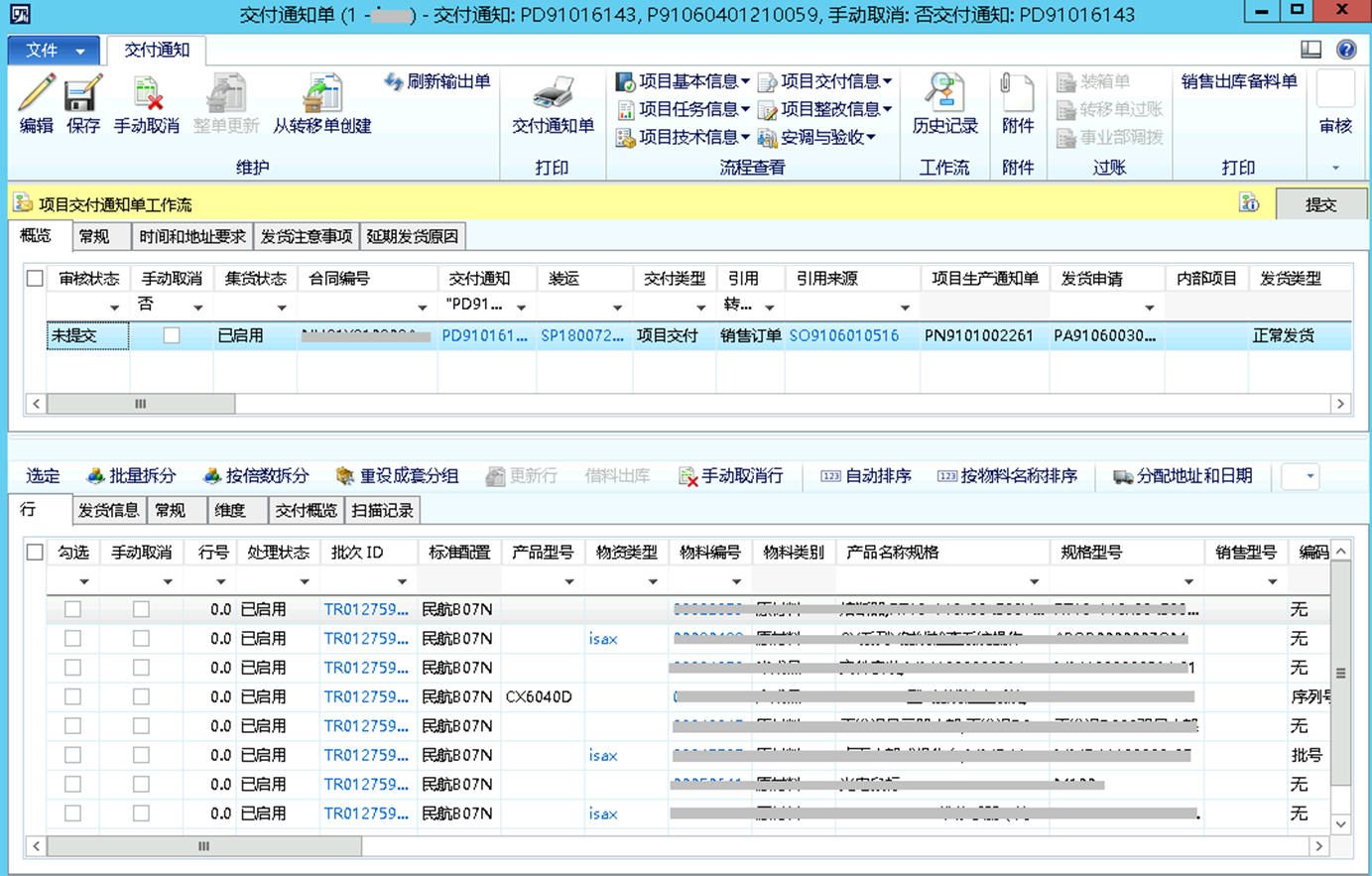The width and height of the screenshot is (1372, 876).
Task: Open 审核状态 column filter dropdown
Action: [114, 308]
